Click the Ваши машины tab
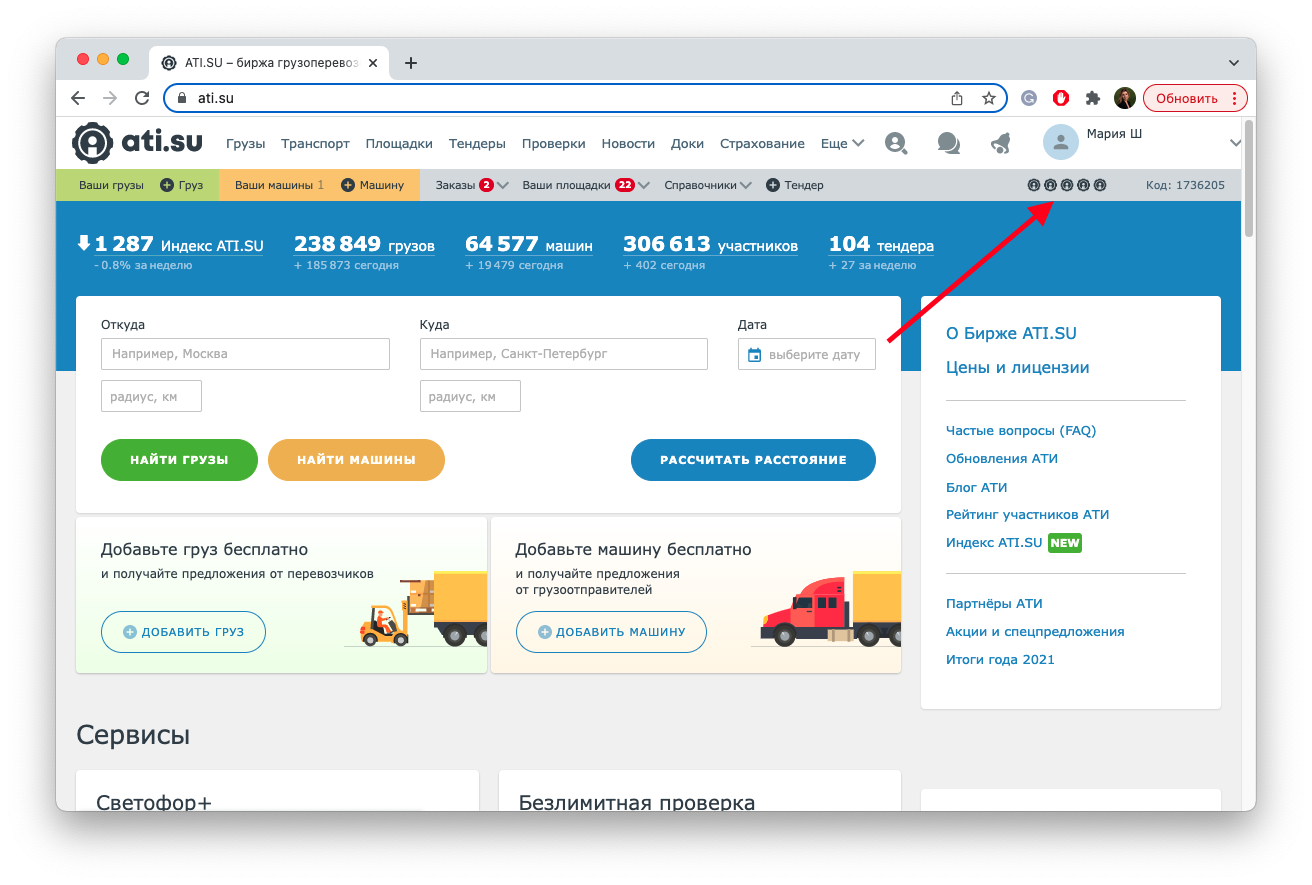Image resolution: width=1312 pixels, height=885 pixels. click(x=279, y=185)
